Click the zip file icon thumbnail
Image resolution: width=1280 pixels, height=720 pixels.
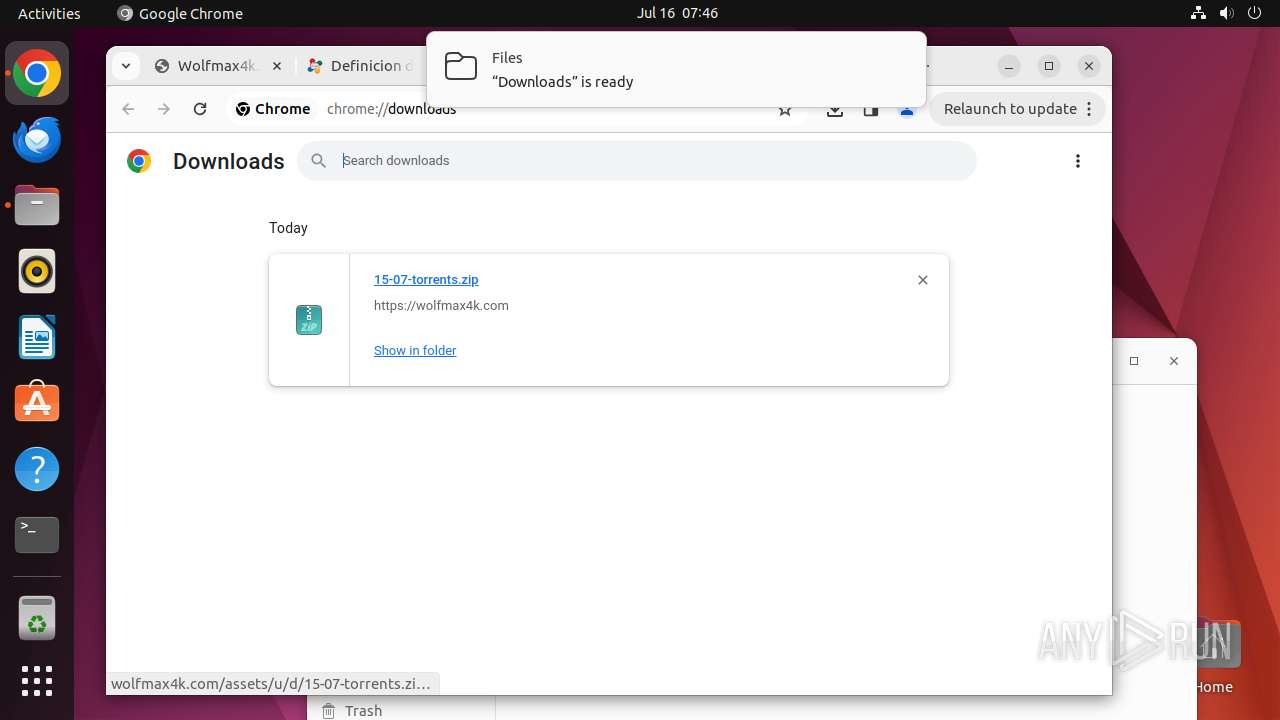tap(309, 320)
